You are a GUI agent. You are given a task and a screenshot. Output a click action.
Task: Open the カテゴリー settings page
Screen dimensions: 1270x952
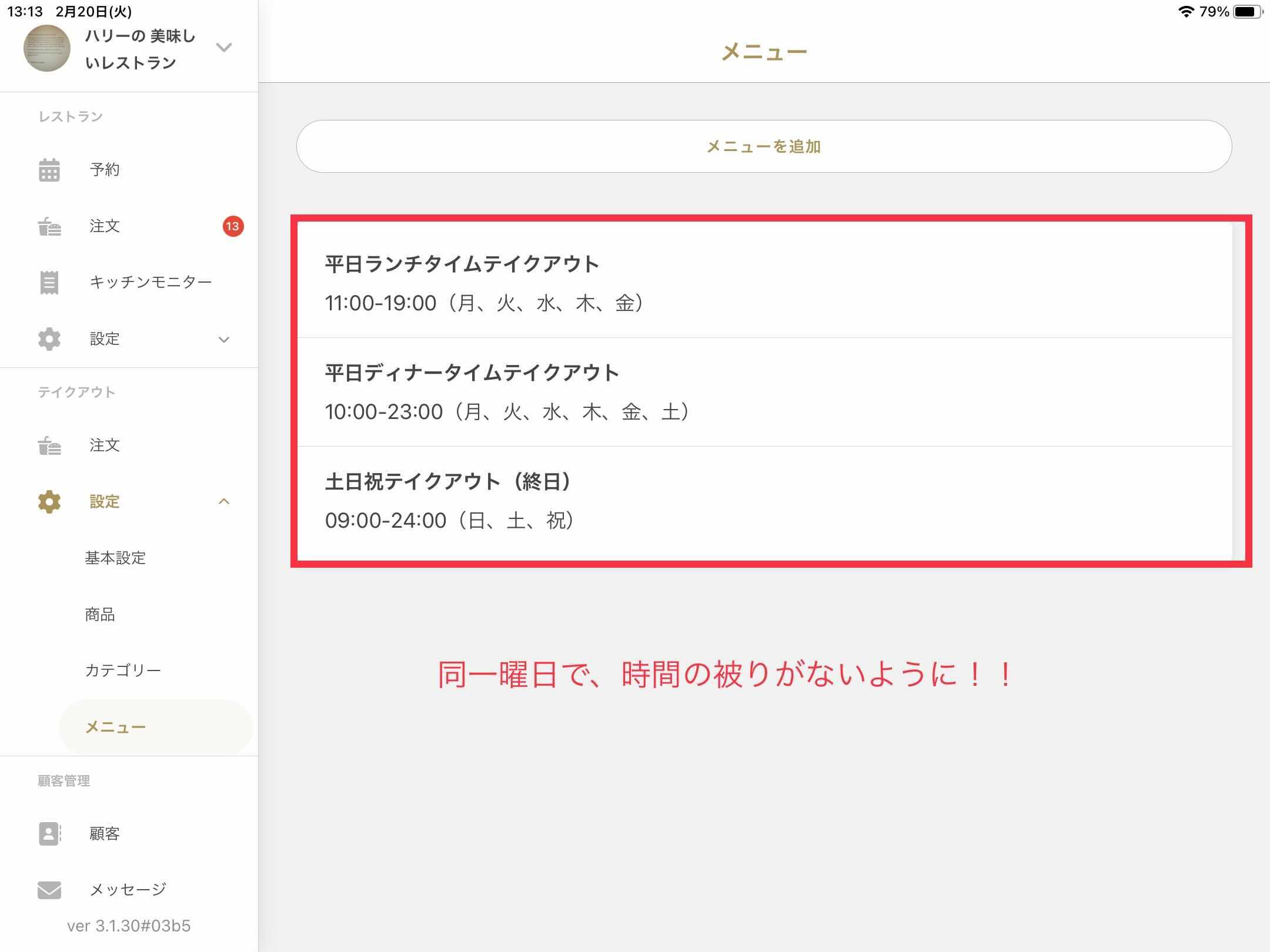click(123, 671)
